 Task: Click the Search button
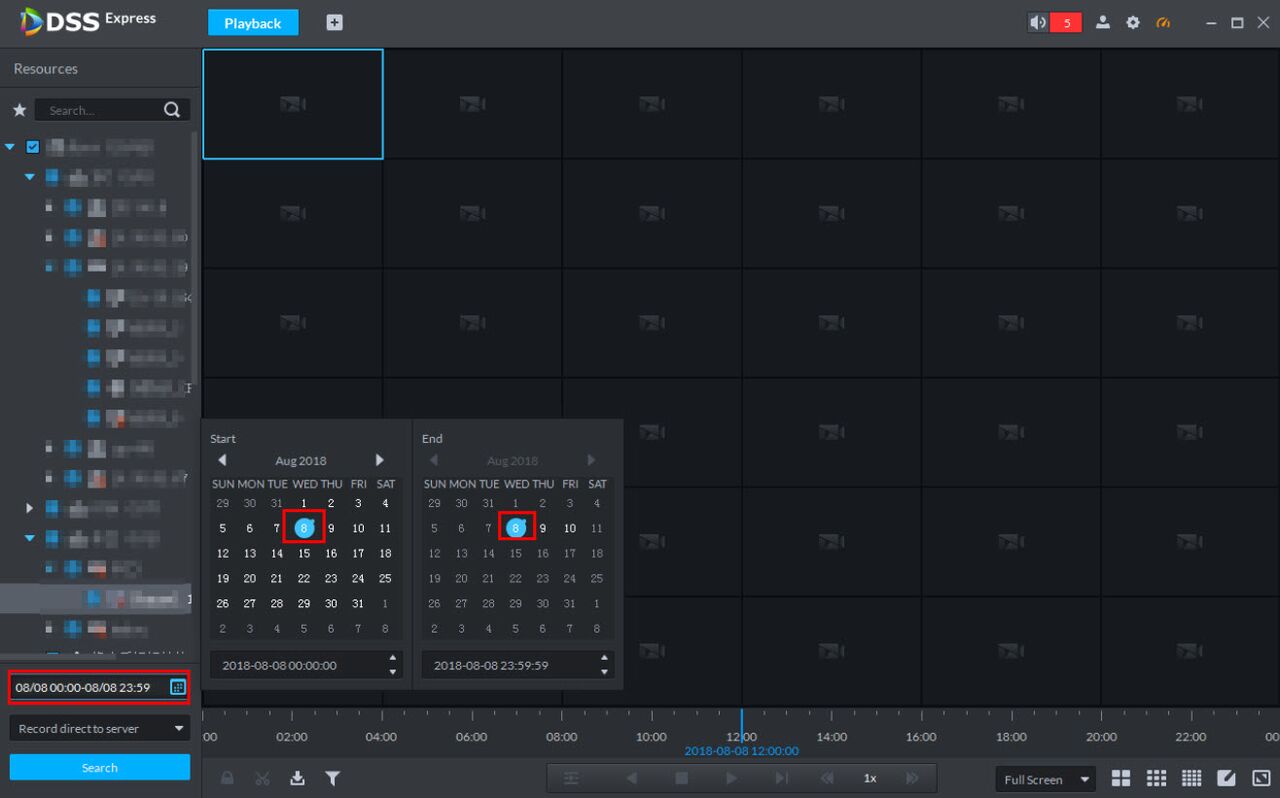[x=100, y=767]
